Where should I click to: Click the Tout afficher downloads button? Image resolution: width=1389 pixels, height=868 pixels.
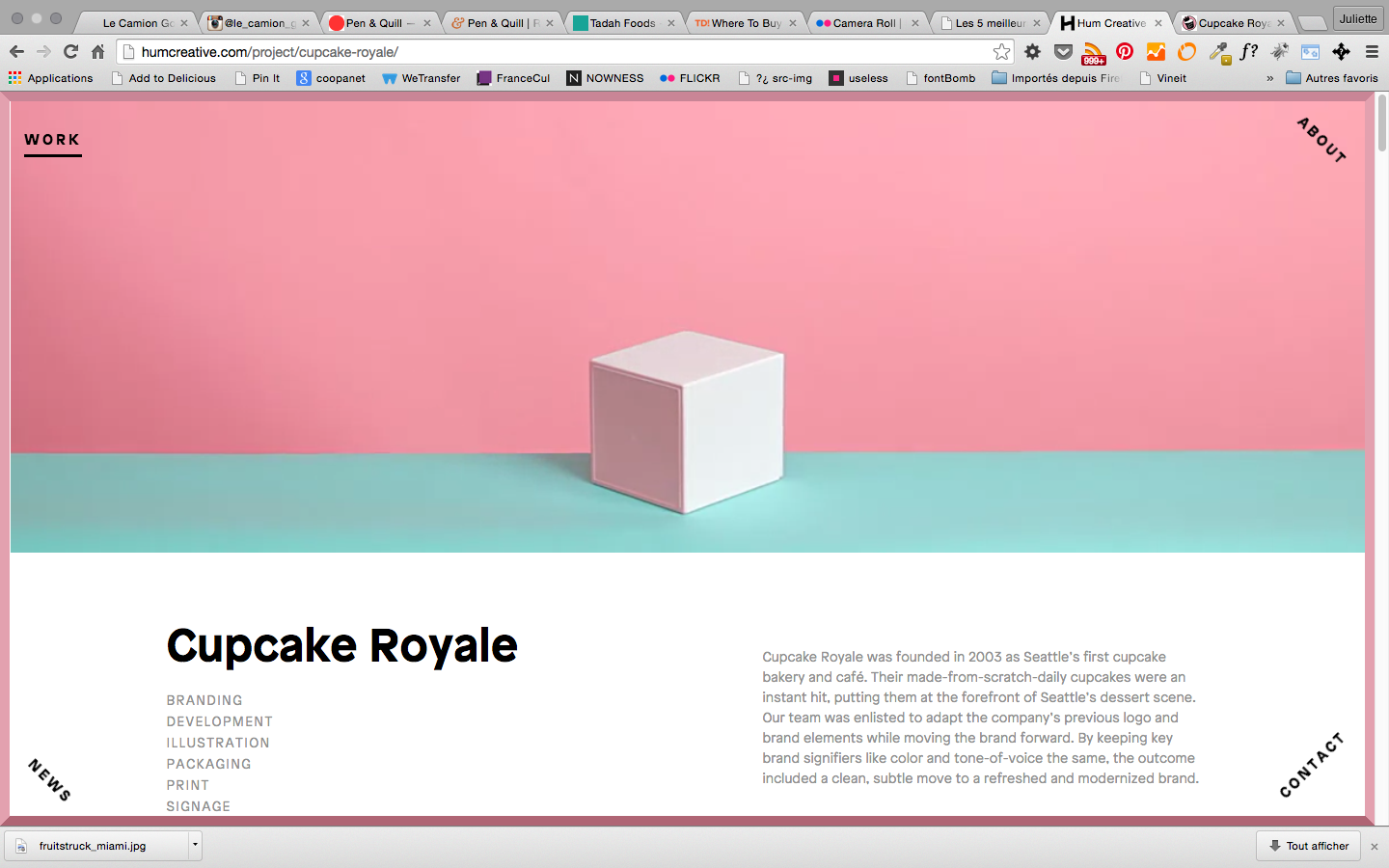click(x=1308, y=846)
